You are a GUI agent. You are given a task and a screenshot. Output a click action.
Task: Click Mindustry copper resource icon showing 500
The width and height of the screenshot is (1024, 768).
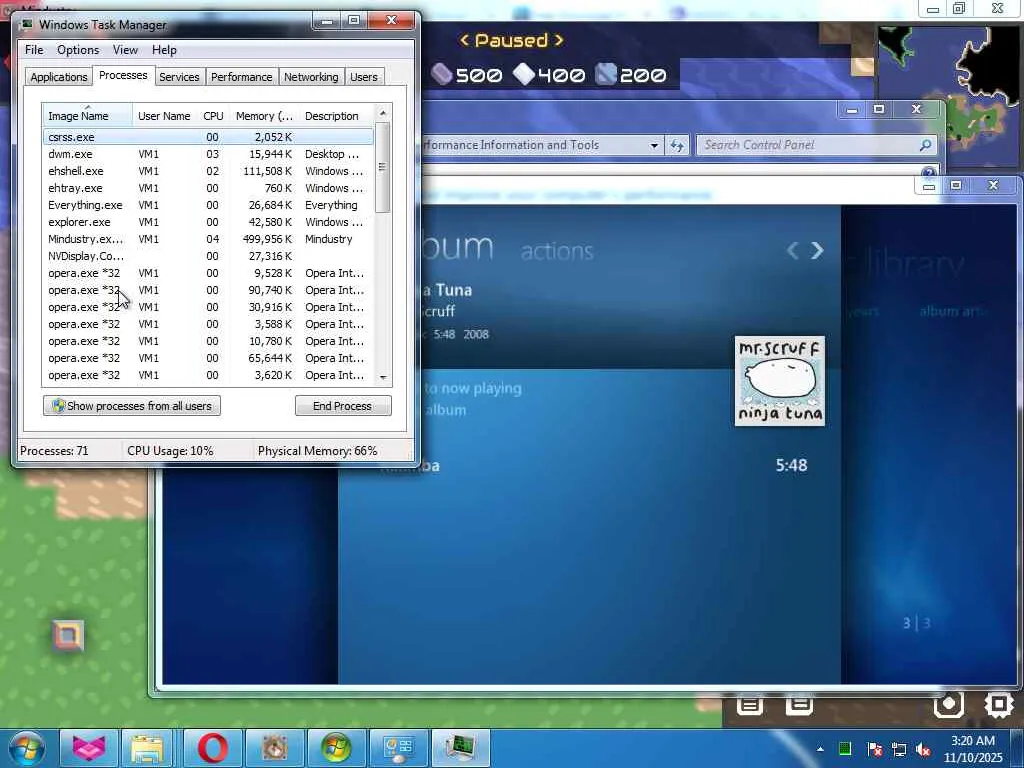click(442, 74)
